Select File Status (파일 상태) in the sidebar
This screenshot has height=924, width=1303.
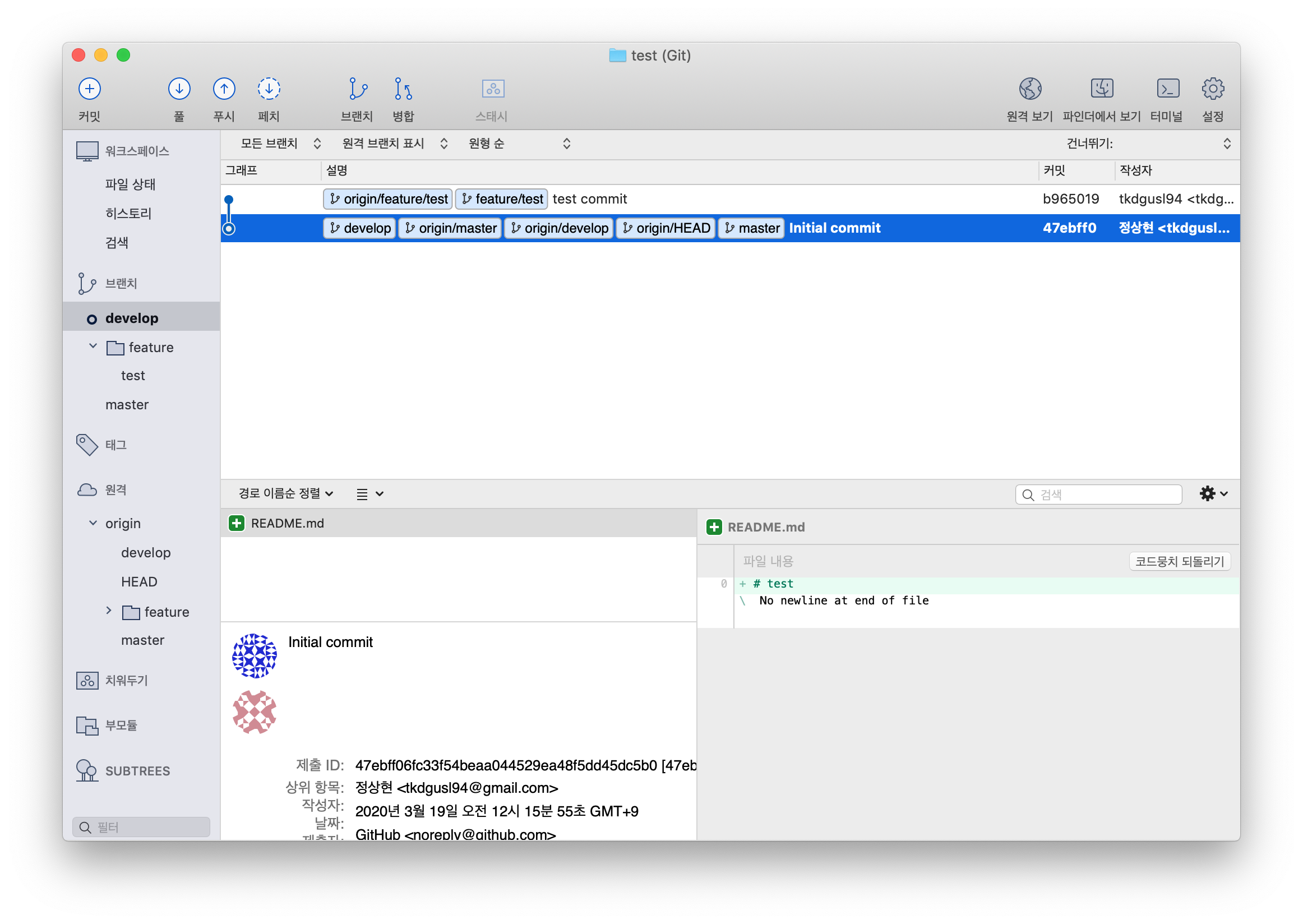click(130, 184)
